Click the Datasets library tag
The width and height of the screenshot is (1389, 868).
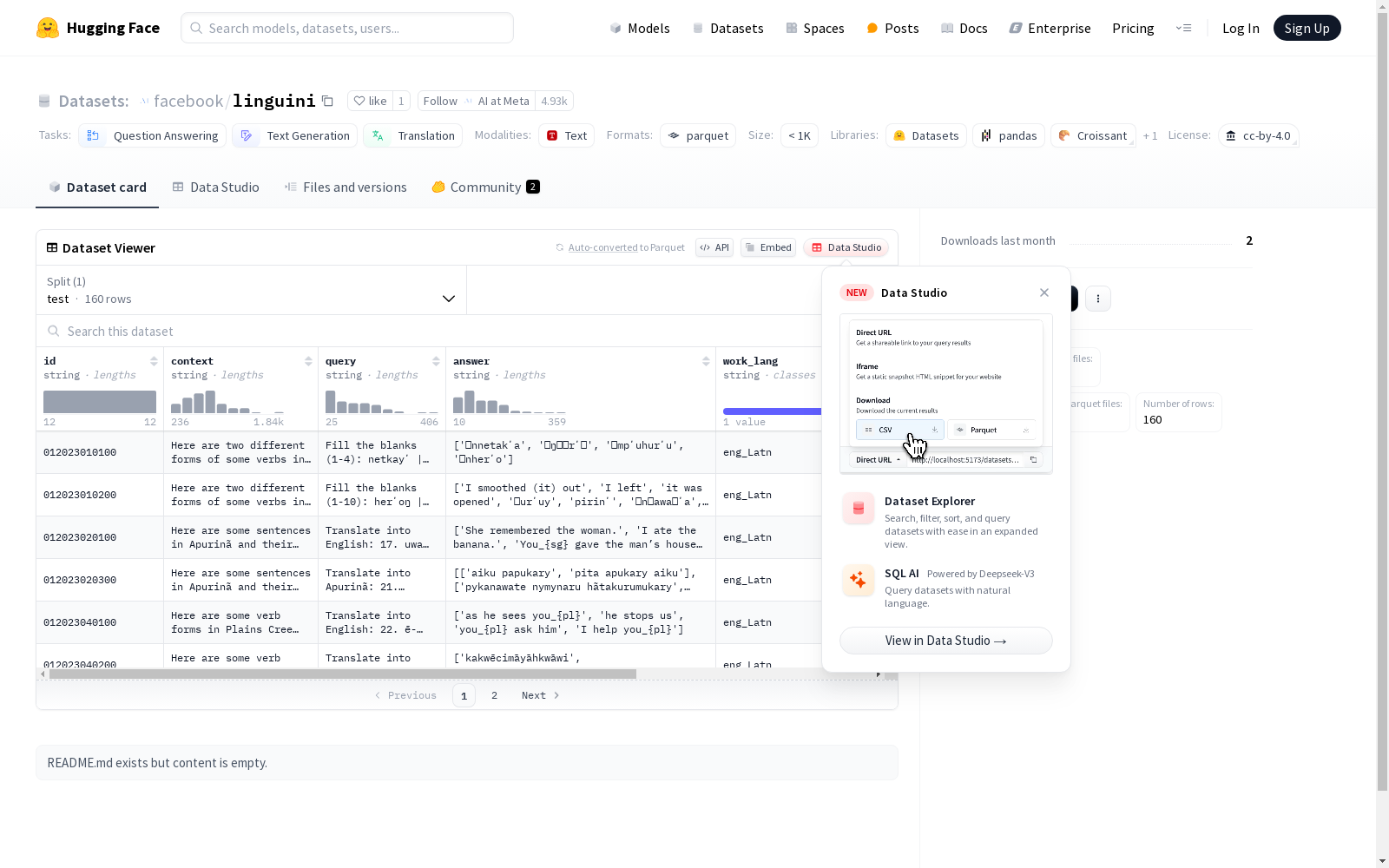(926, 135)
